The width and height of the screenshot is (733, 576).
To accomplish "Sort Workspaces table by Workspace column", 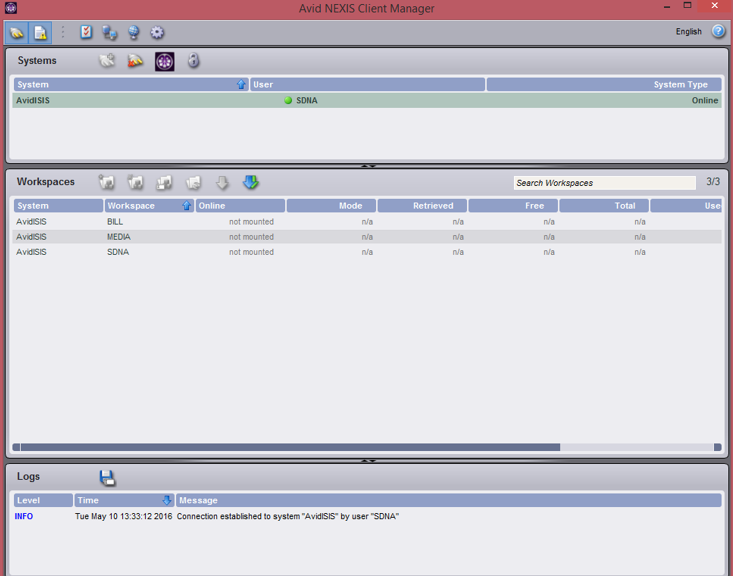I will pos(149,206).
